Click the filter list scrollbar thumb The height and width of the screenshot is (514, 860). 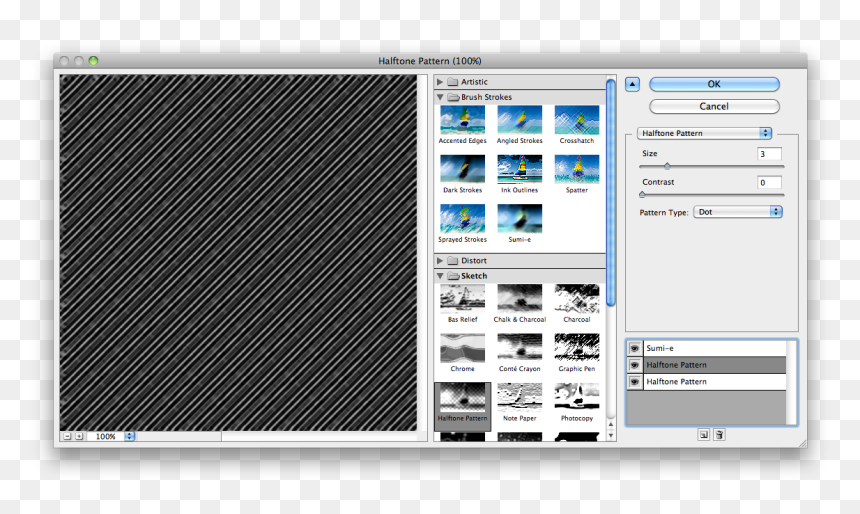click(x=610, y=193)
